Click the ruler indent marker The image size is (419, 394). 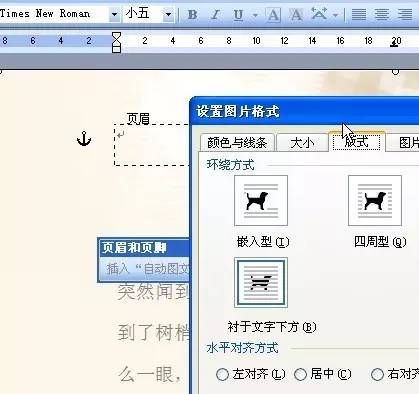click(x=116, y=42)
